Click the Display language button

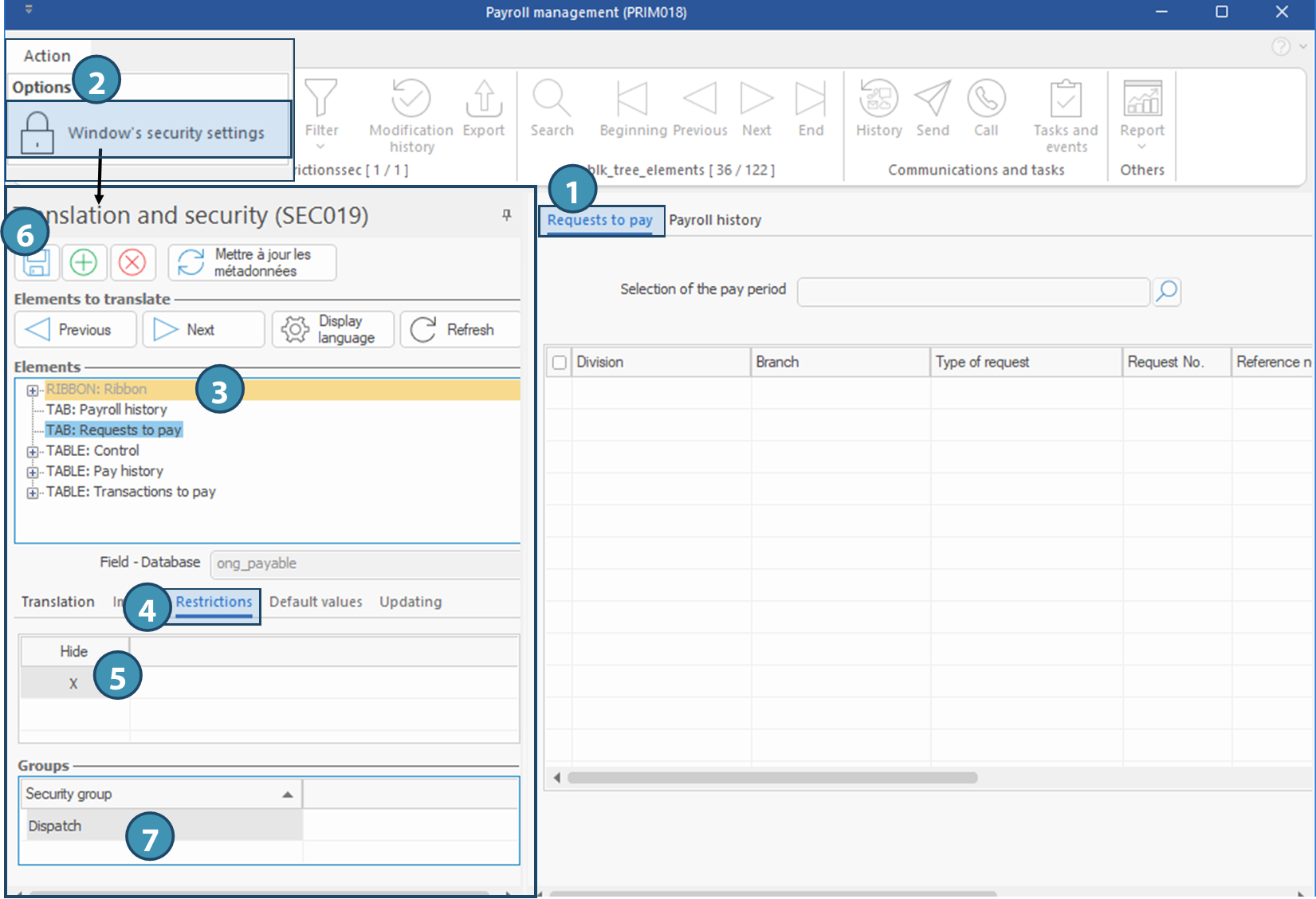point(333,329)
